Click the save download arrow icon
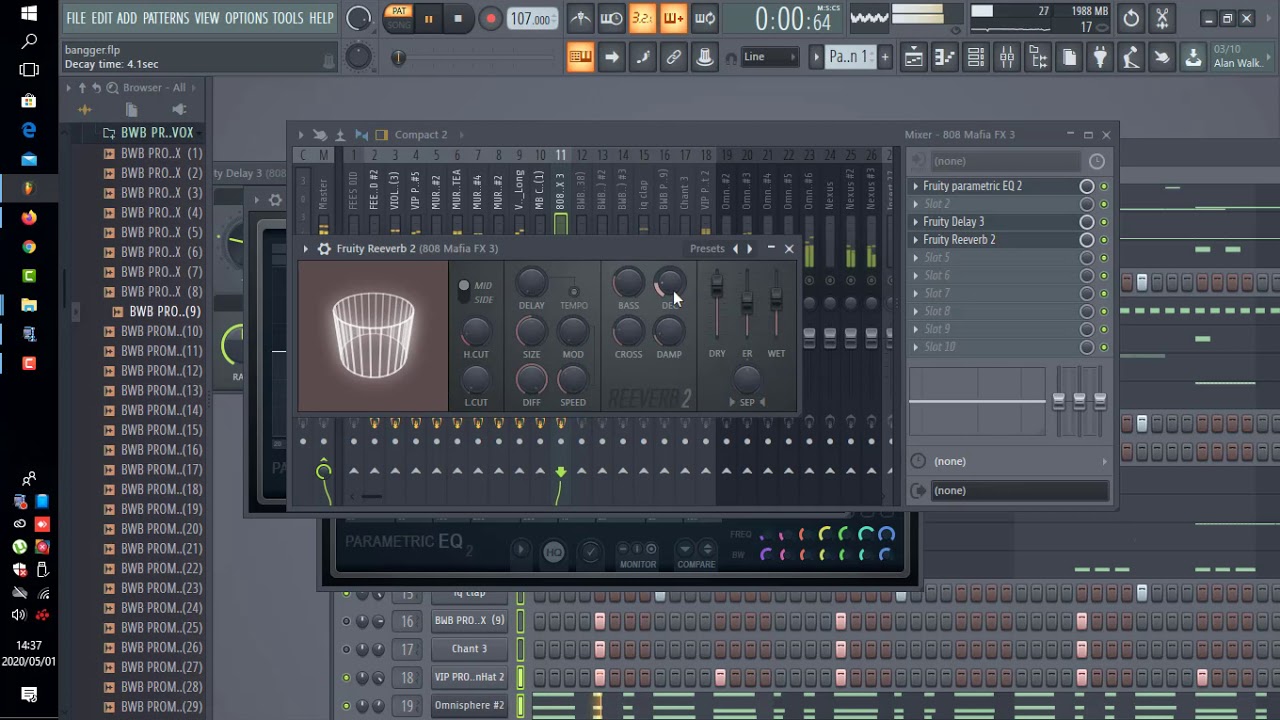 pyautogui.click(x=1193, y=58)
